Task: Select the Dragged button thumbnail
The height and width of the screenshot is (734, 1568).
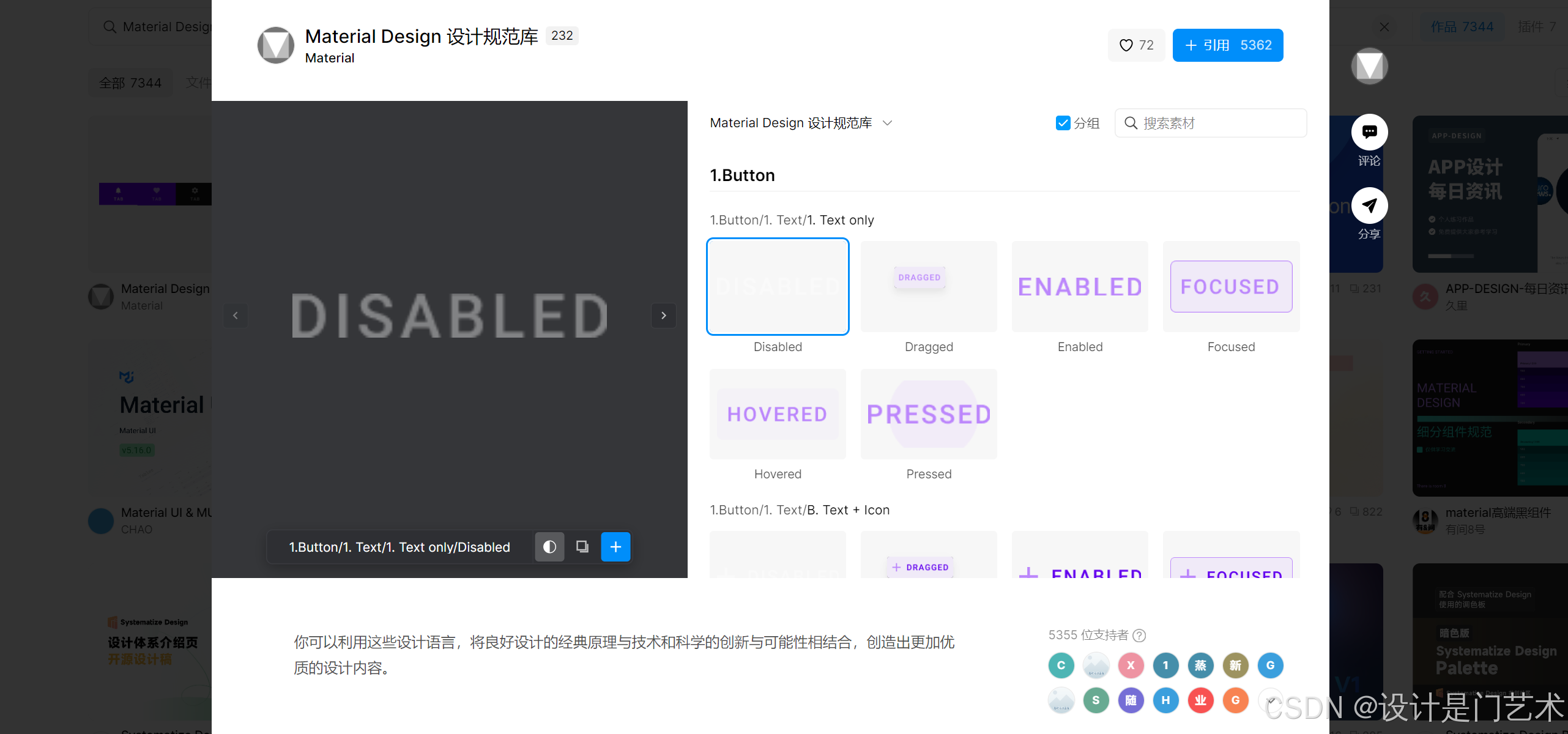Action: point(929,286)
